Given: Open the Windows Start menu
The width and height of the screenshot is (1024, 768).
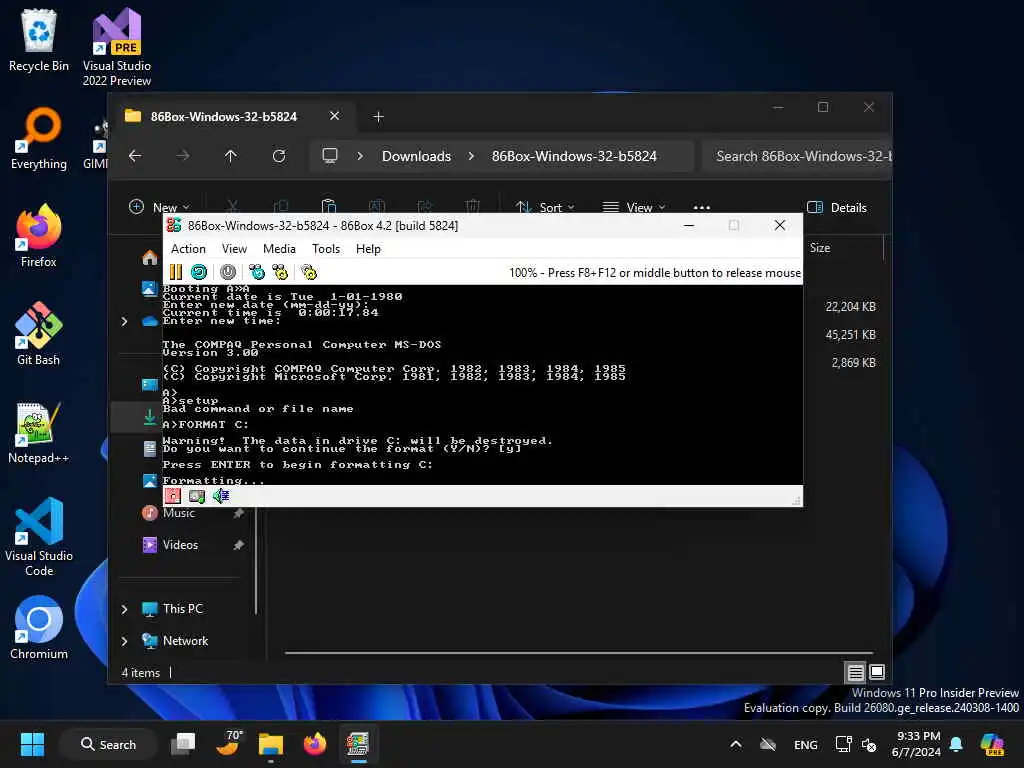Looking at the screenshot, I should (32, 744).
